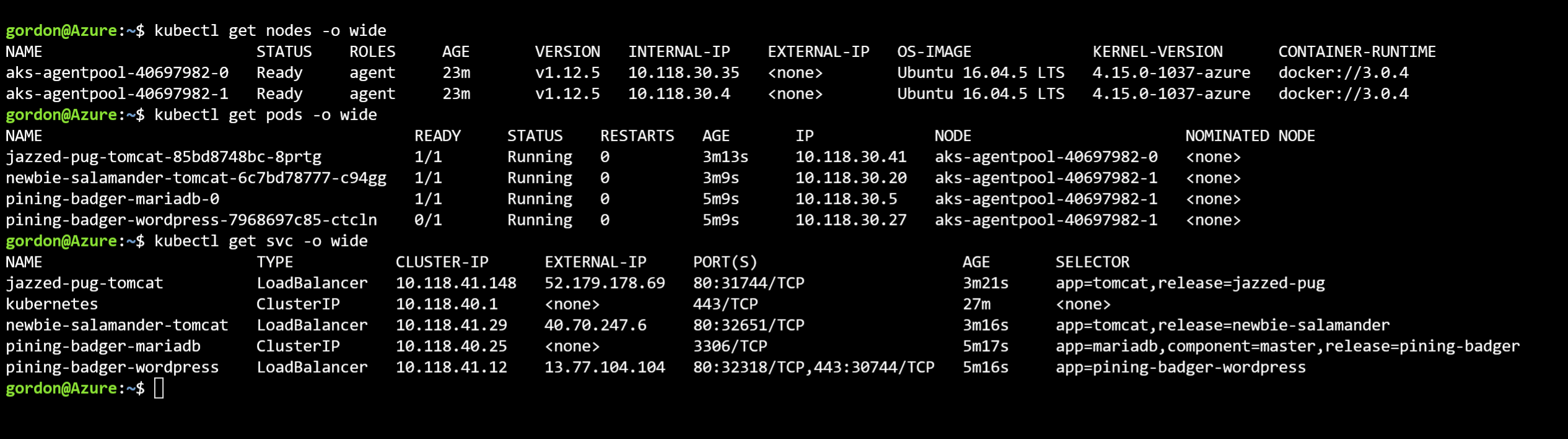Click the terminal cursor at the last prompt
1568x439 pixels.
[x=159, y=388]
